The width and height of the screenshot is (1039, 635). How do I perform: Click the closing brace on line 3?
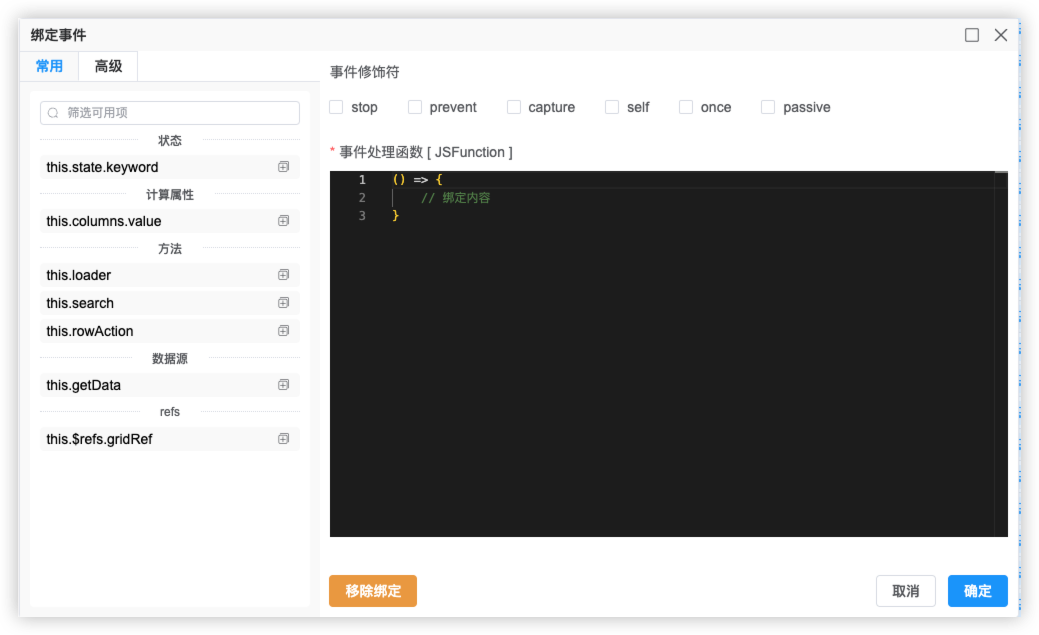pyautogui.click(x=396, y=215)
